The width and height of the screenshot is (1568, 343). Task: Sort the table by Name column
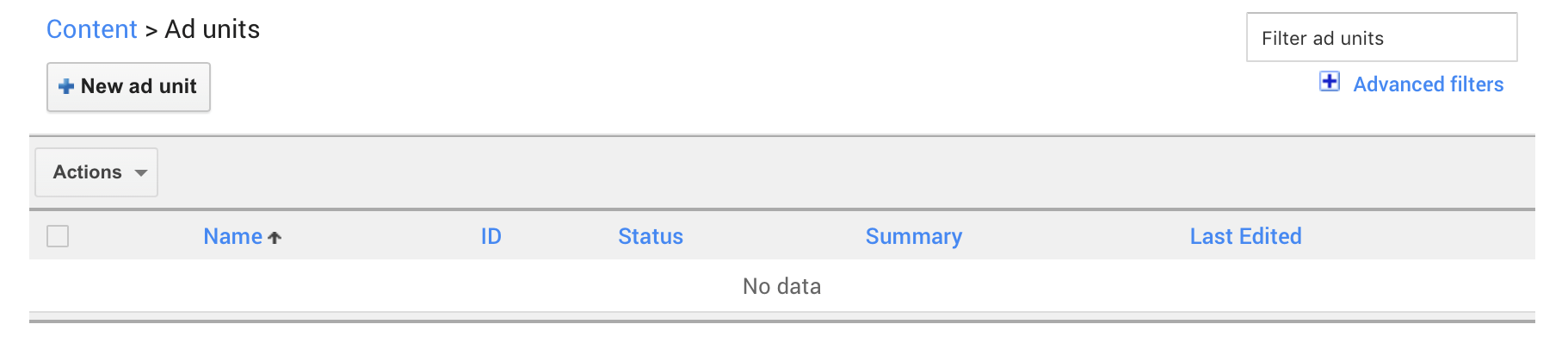(232, 236)
